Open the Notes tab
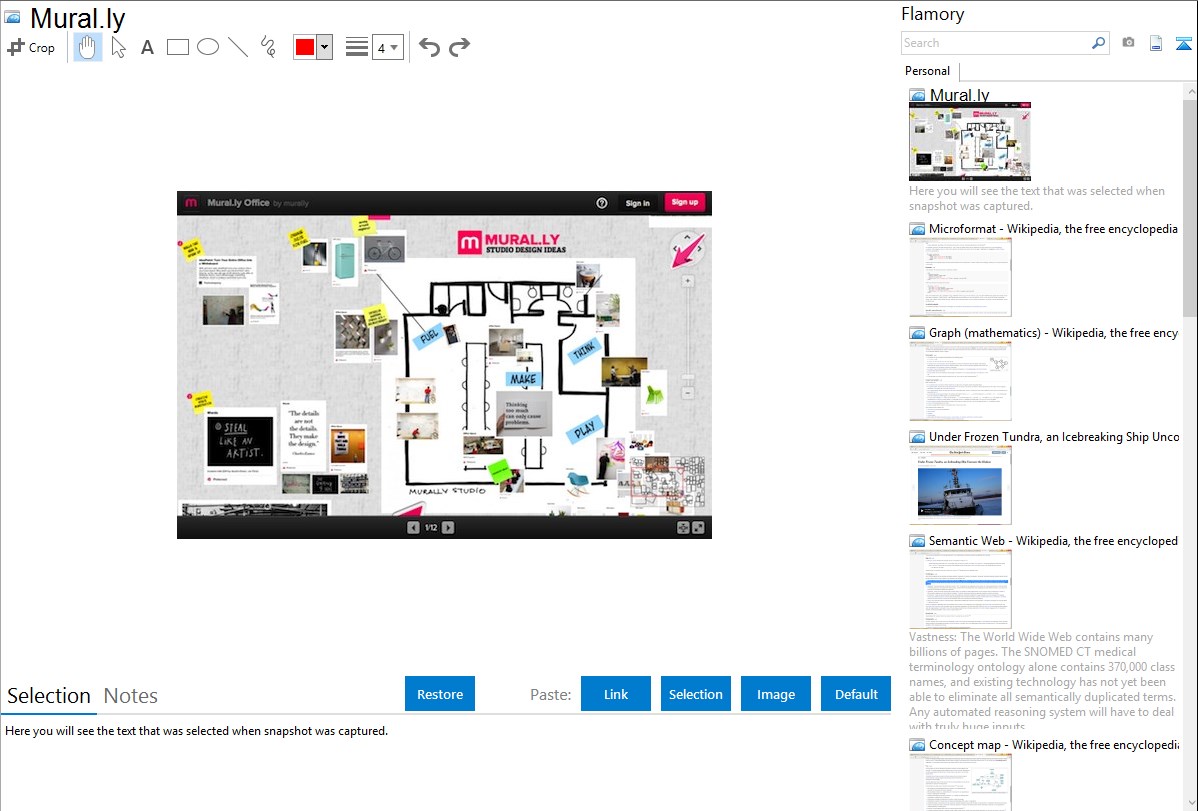The width and height of the screenshot is (1198, 811). [131, 696]
